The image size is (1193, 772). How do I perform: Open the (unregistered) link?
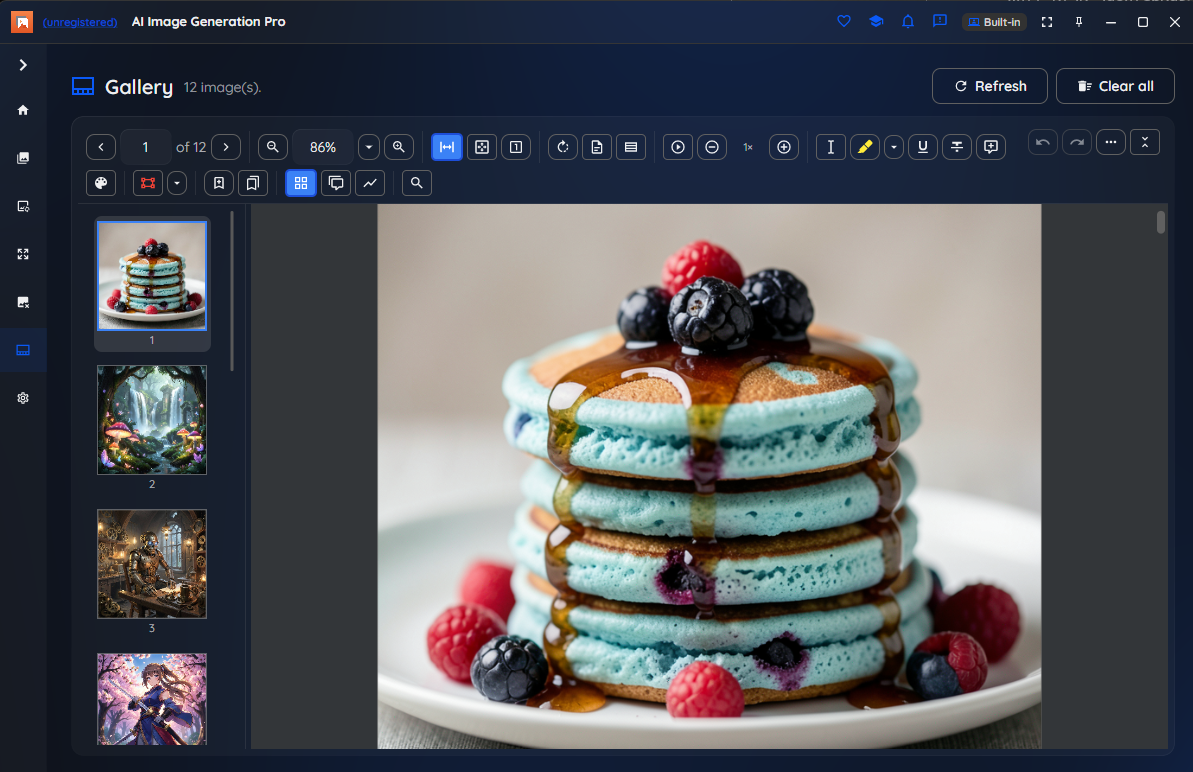click(80, 22)
